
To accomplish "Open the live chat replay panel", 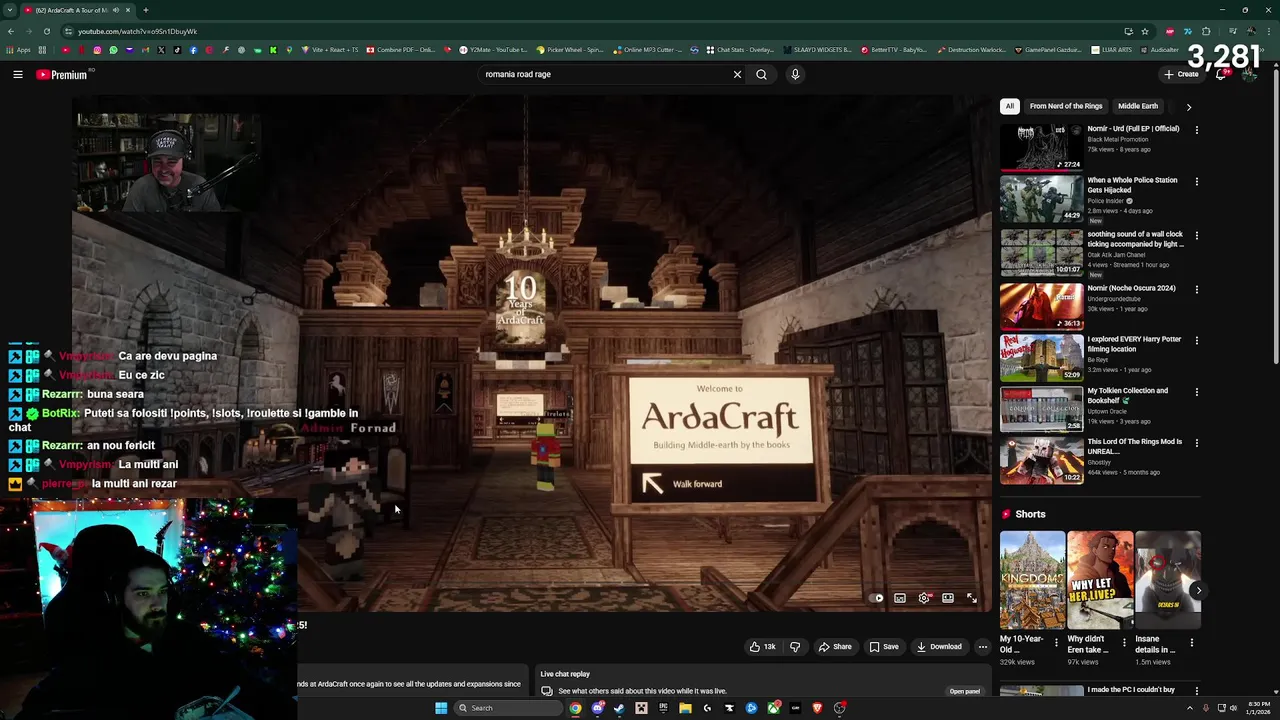I will click(965, 691).
